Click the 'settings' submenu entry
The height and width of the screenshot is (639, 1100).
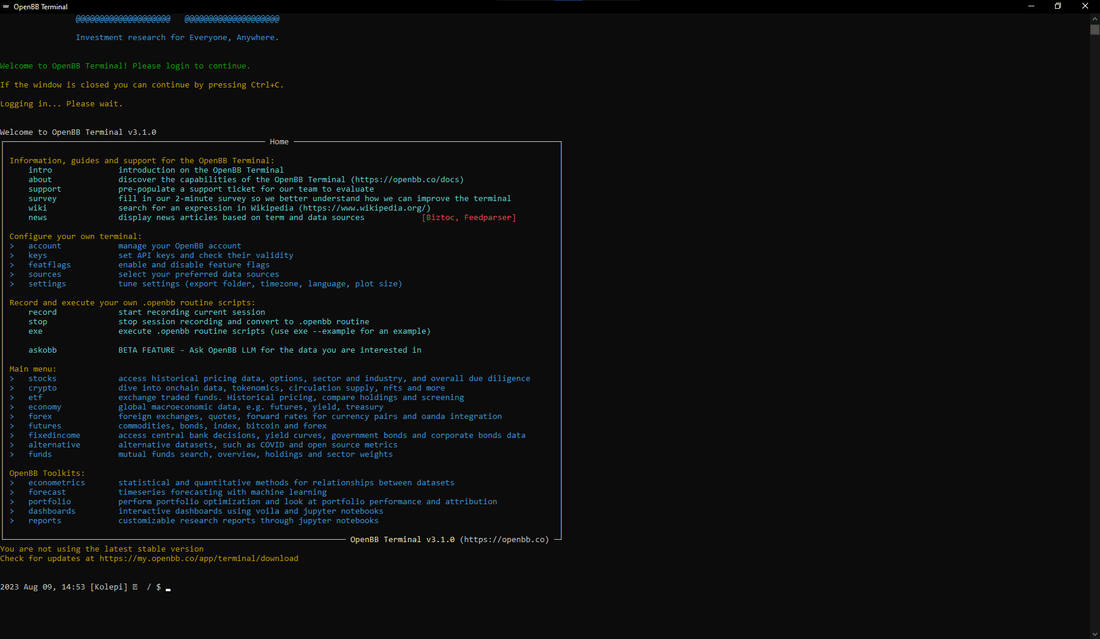(x=47, y=283)
